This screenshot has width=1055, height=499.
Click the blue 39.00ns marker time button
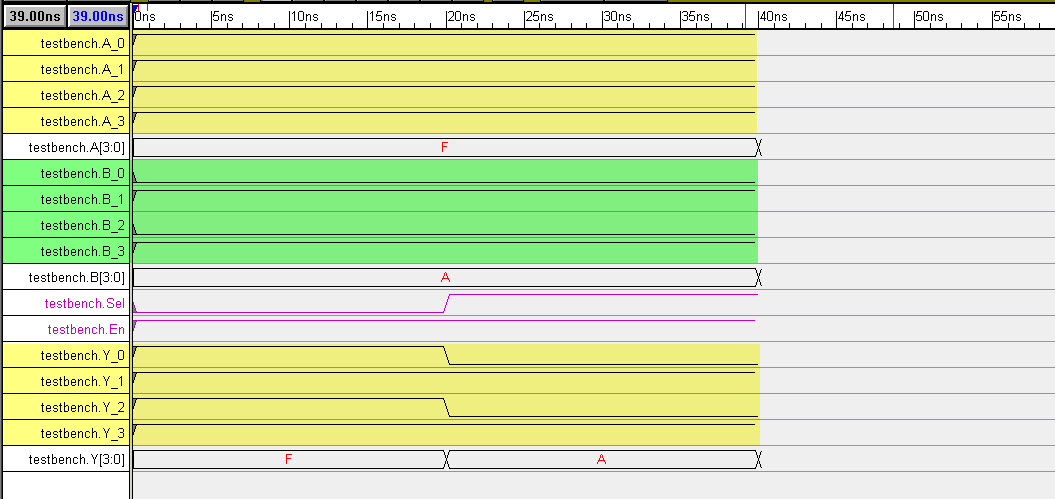point(98,16)
